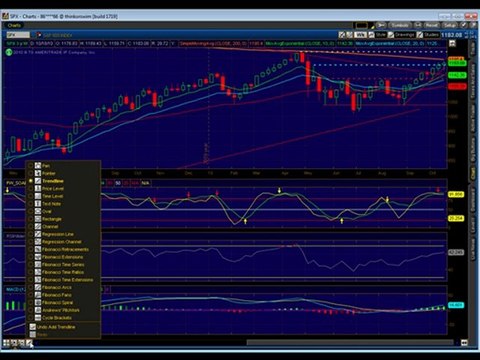The width and height of the screenshot is (480, 360).
Task: Click the 1182.08 last price display
Action: [x=452, y=35]
